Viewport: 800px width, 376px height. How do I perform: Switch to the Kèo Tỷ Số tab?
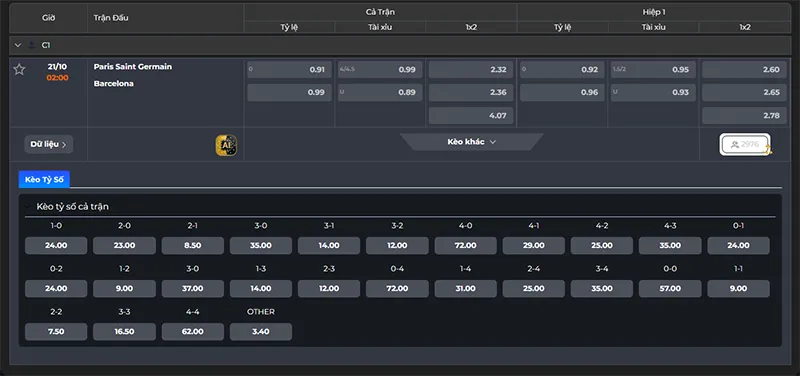point(44,180)
